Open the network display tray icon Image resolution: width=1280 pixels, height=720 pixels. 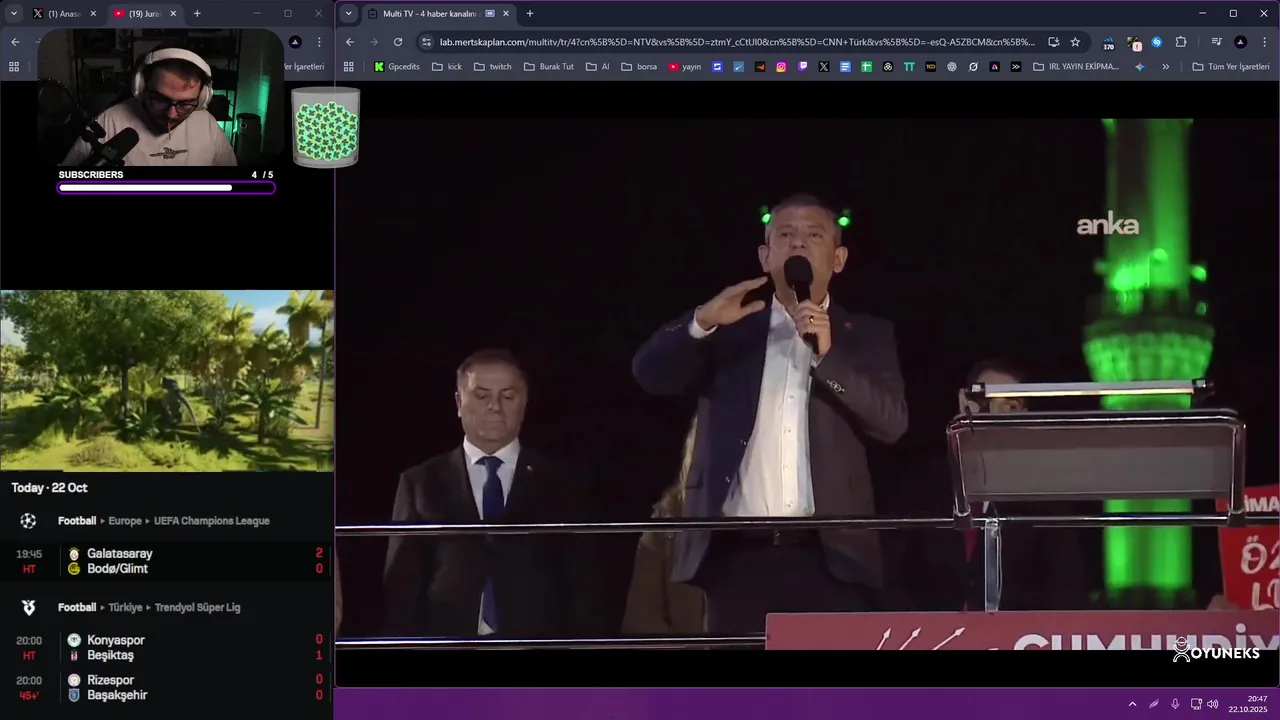[x=1196, y=704]
